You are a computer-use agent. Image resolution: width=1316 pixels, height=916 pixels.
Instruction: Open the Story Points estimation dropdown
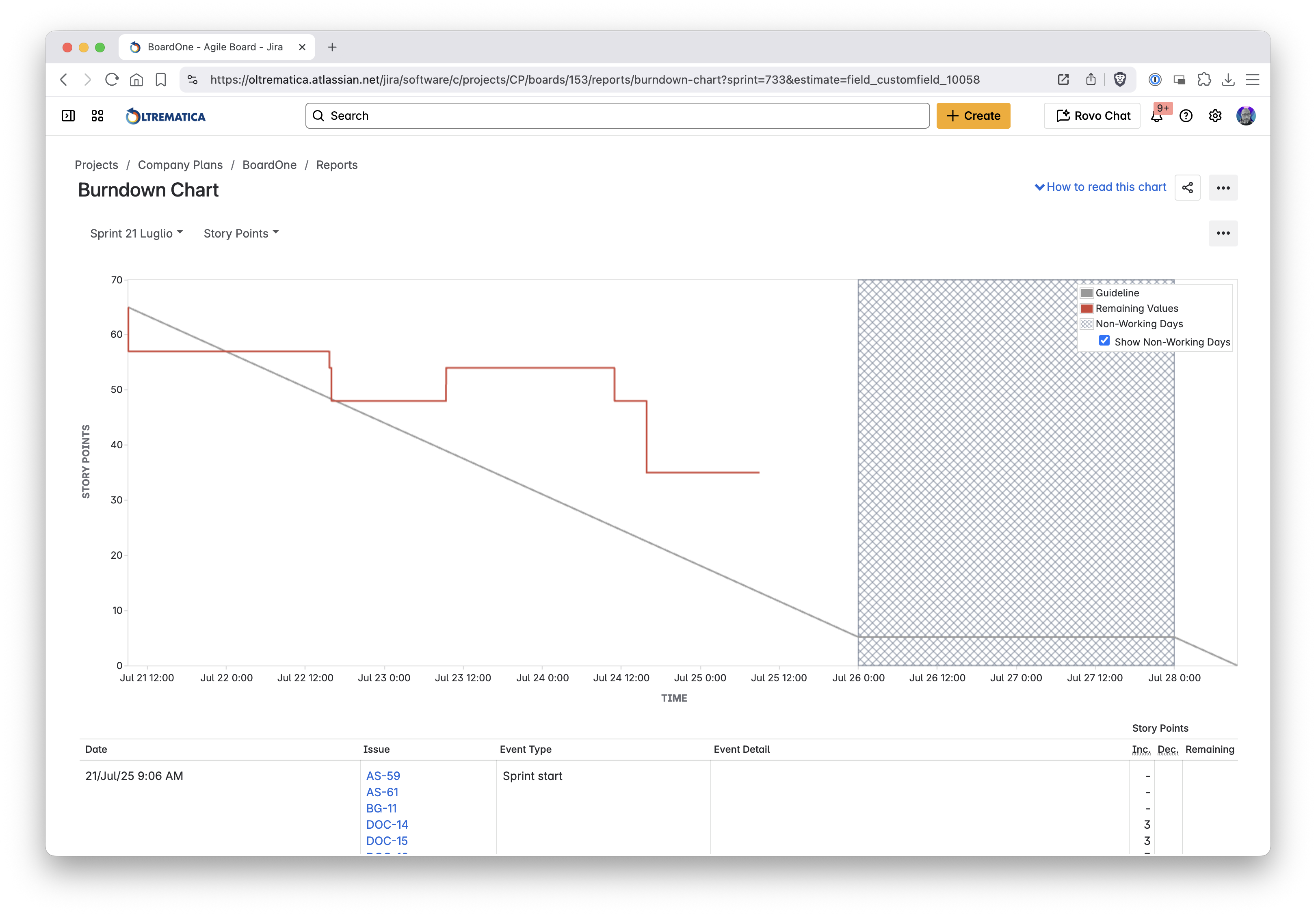click(241, 233)
